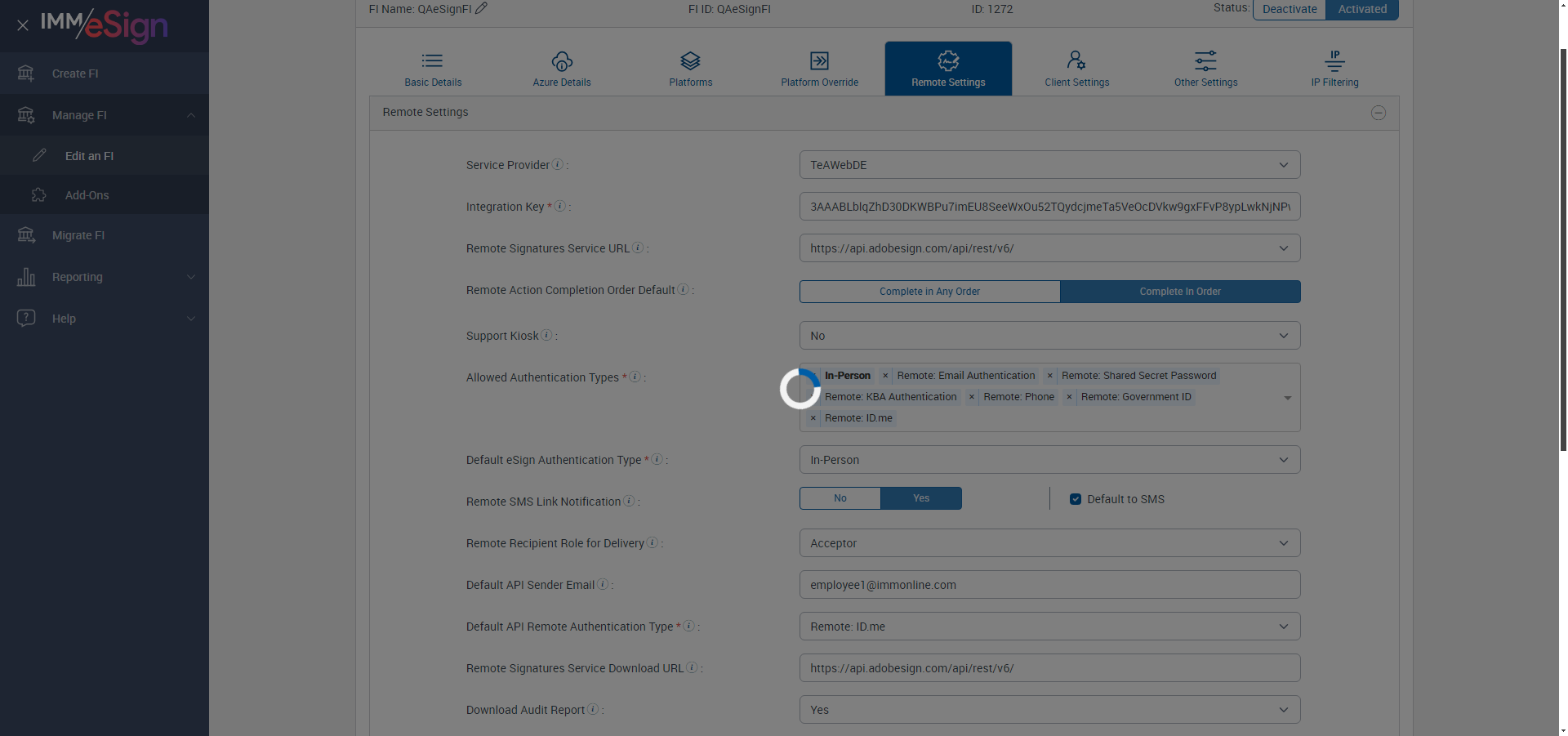Choose Complete in Any Order
Image resolution: width=1568 pixels, height=736 pixels.
point(929,292)
